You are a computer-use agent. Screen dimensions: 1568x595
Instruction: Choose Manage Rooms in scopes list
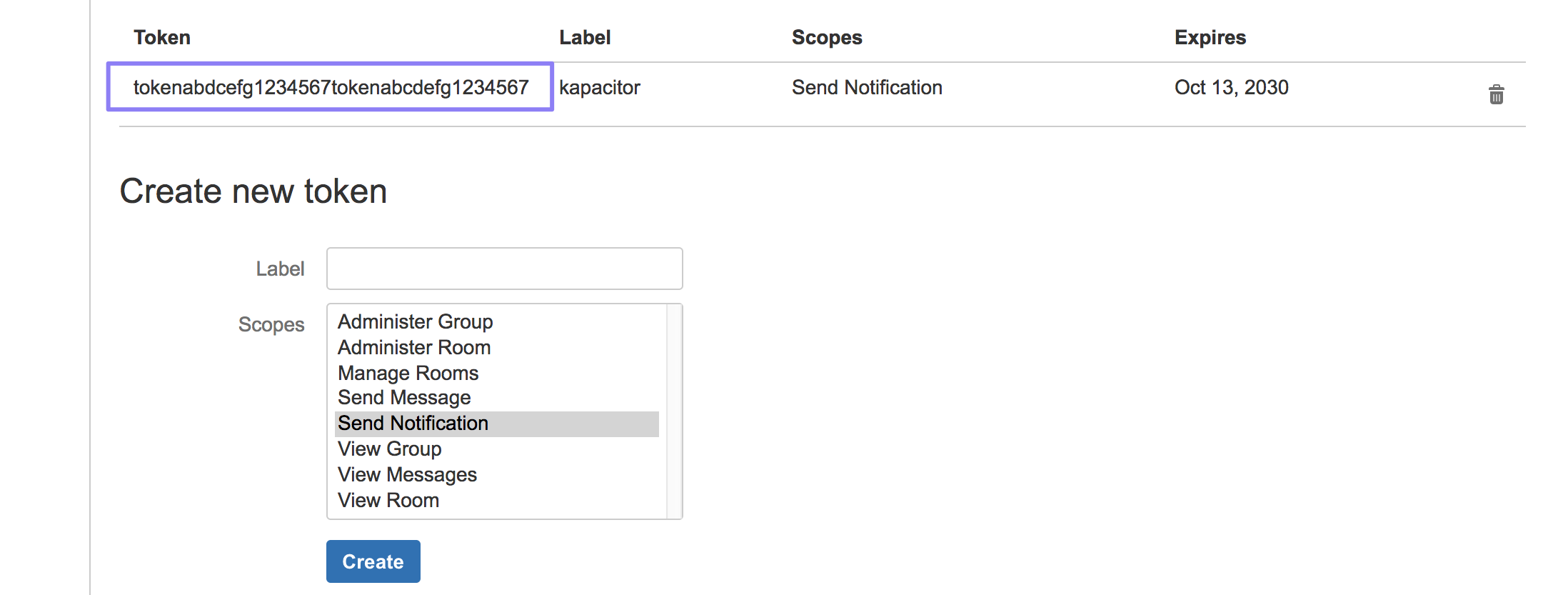tap(408, 373)
